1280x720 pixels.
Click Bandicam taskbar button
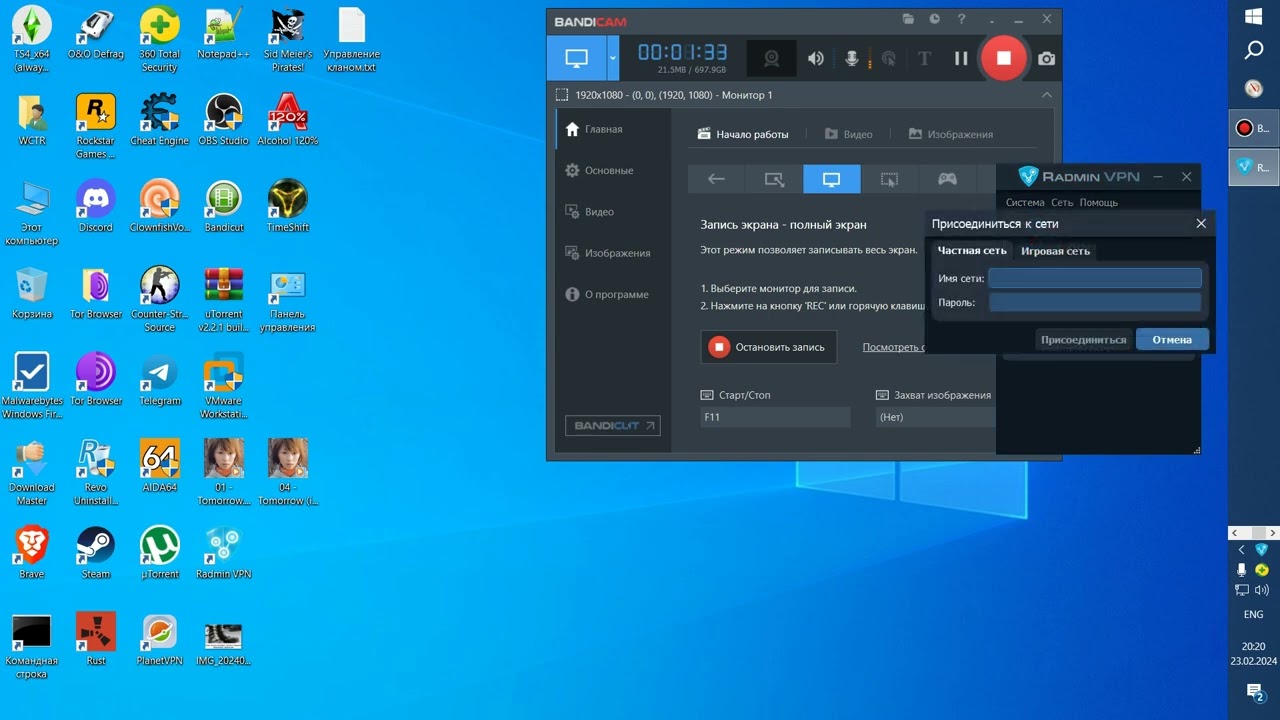click(x=1254, y=128)
